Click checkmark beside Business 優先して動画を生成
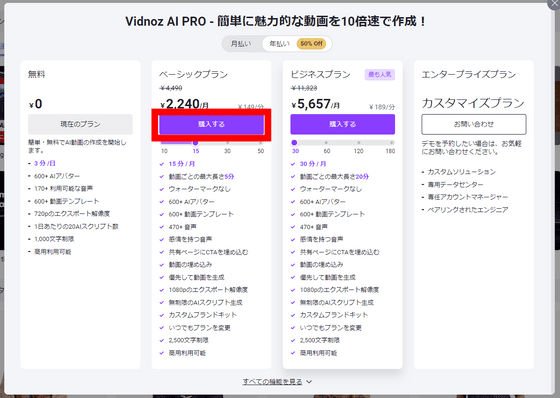 (293, 277)
